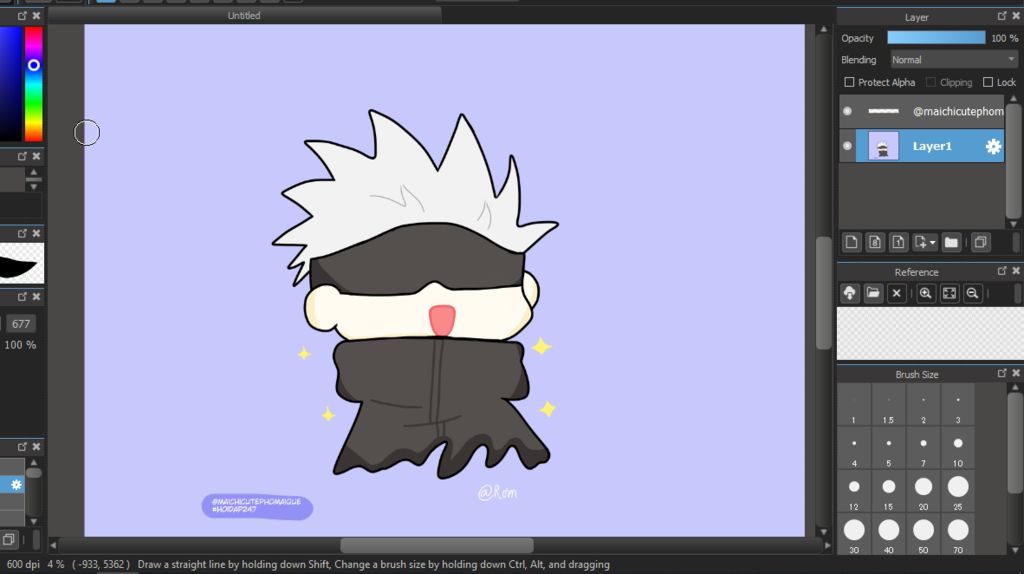The width and height of the screenshot is (1024, 574).
Task: Click the Brush Size scroll up arrow
Action: tap(1014, 388)
